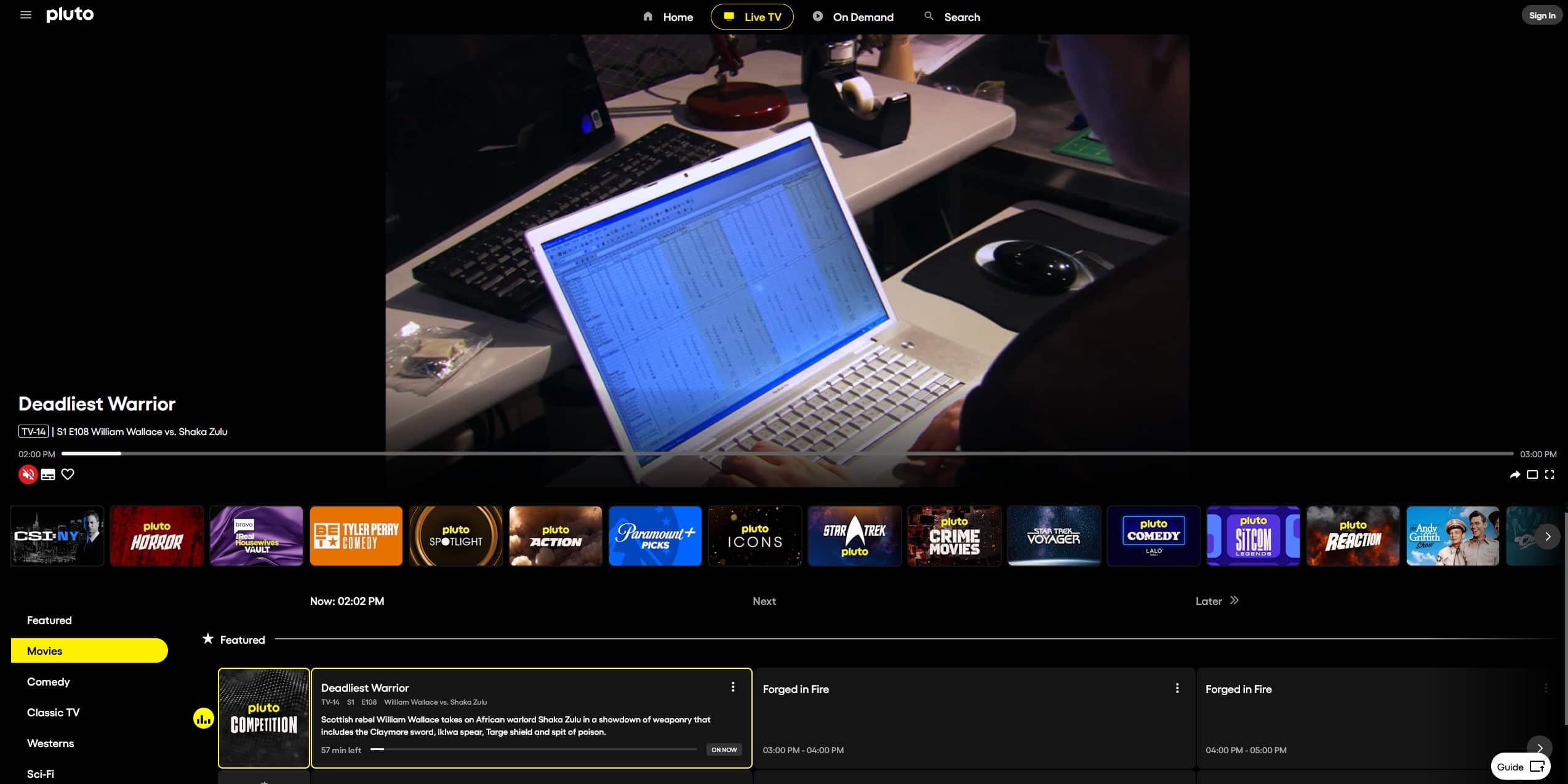Select Forged in Fire 03:00 PM card

974,718
